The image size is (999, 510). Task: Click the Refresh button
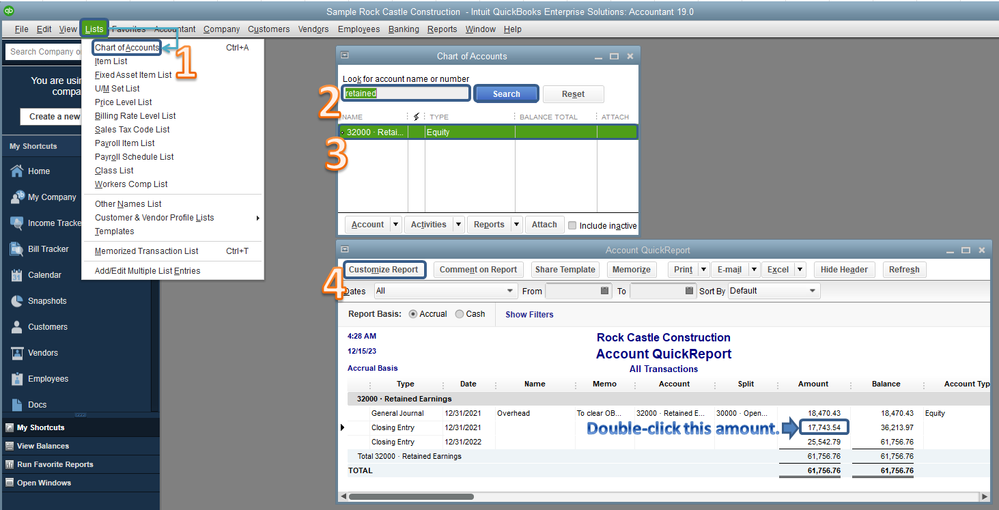904,270
